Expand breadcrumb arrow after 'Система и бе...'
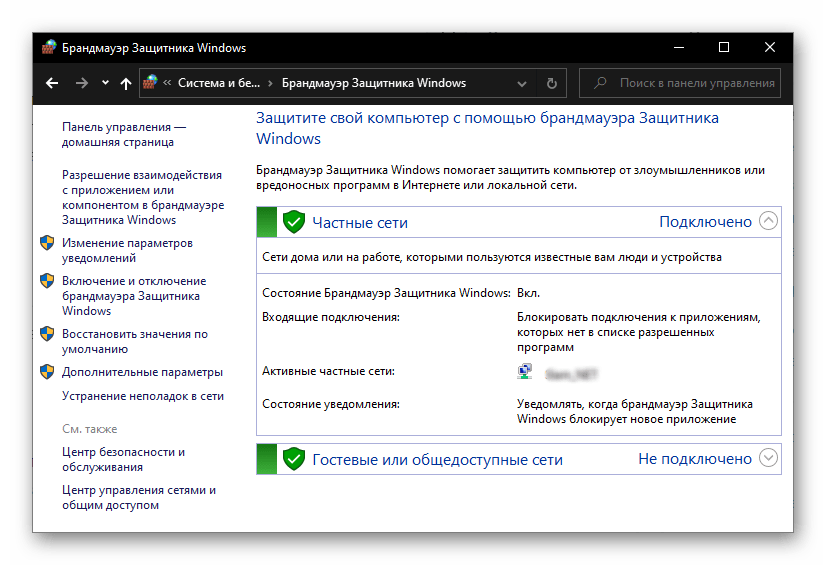Viewport: 826px width, 565px height. pos(270,83)
